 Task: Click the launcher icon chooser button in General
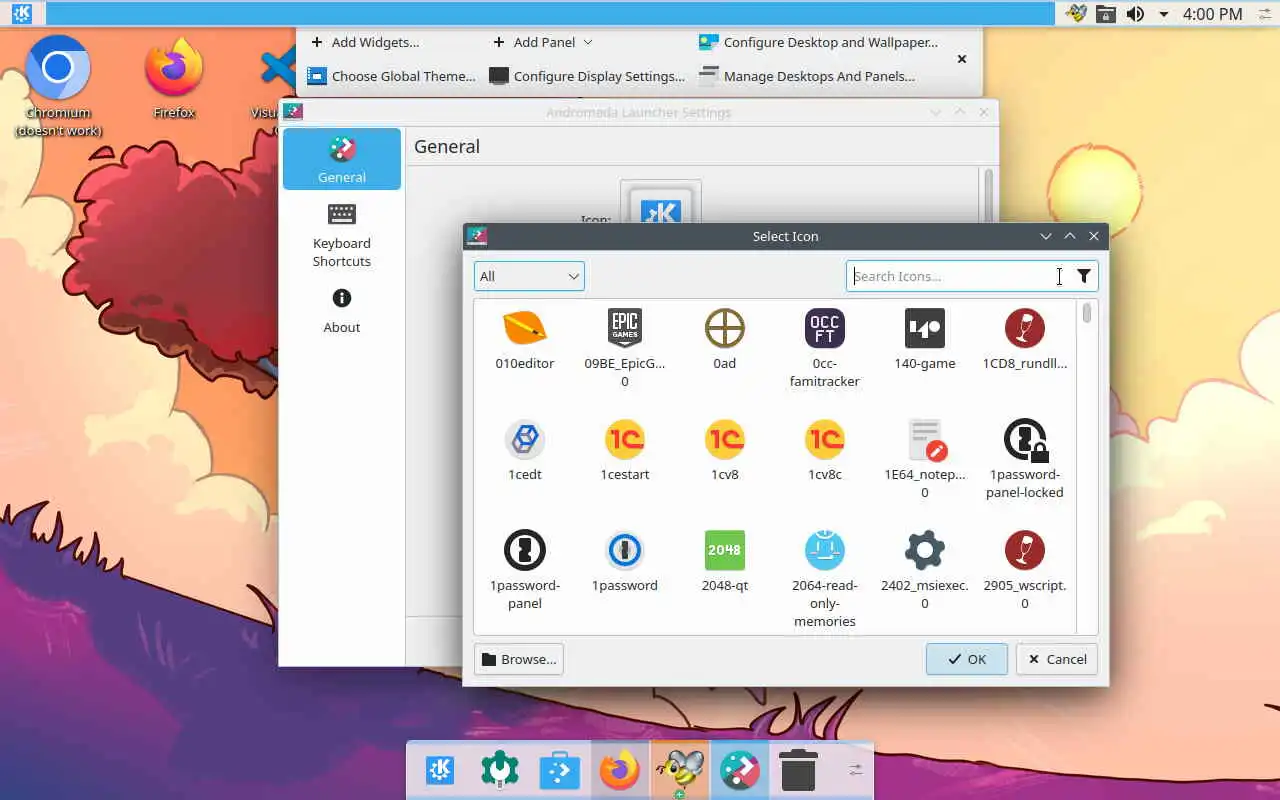(x=661, y=202)
